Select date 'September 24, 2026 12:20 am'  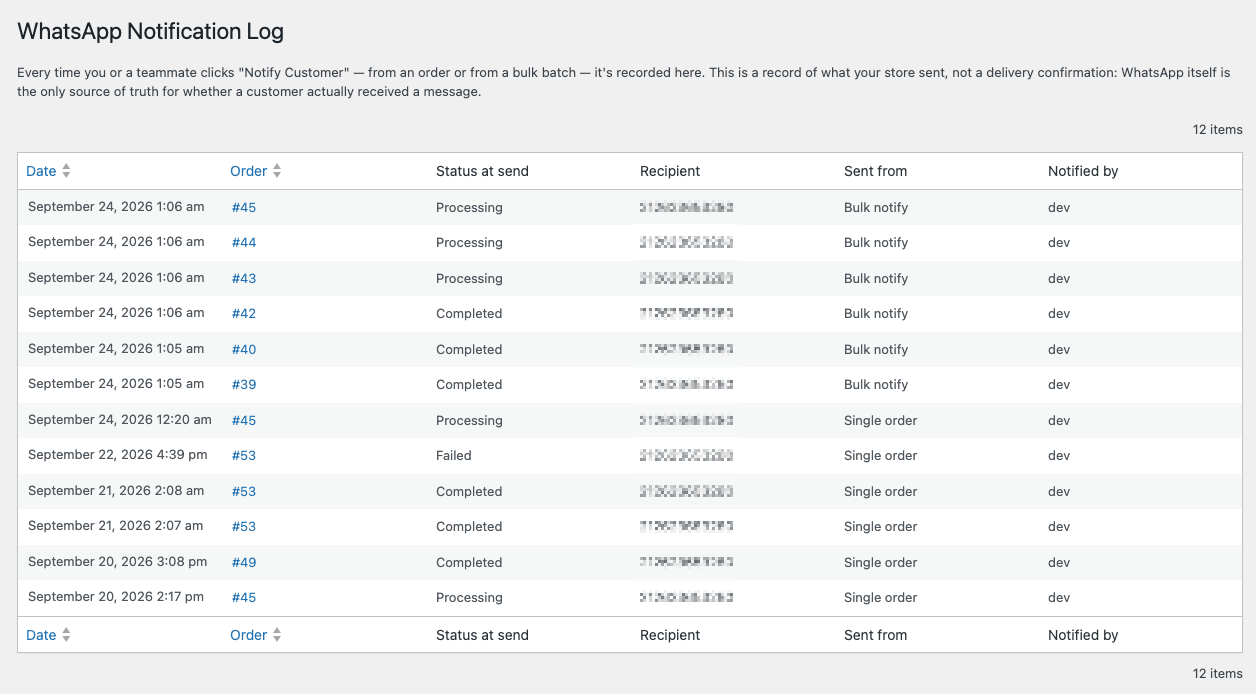[120, 420]
